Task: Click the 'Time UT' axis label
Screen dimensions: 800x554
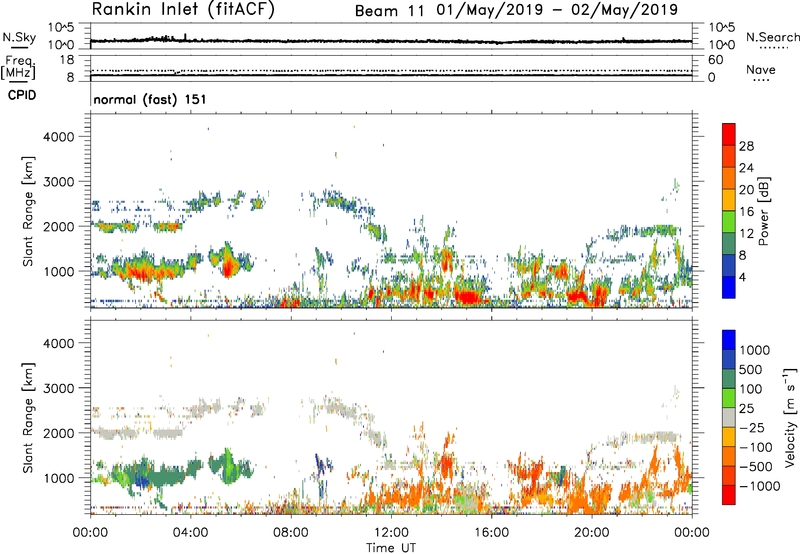Action: click(x=391, y=548)
